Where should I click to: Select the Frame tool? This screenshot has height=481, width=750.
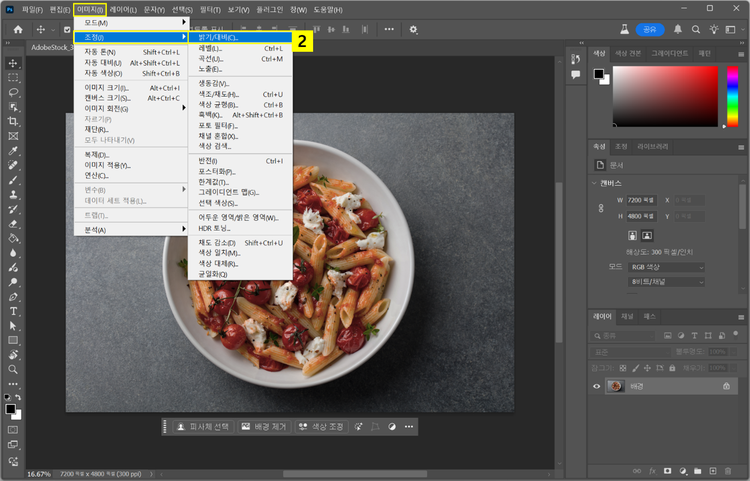[13, 136]
